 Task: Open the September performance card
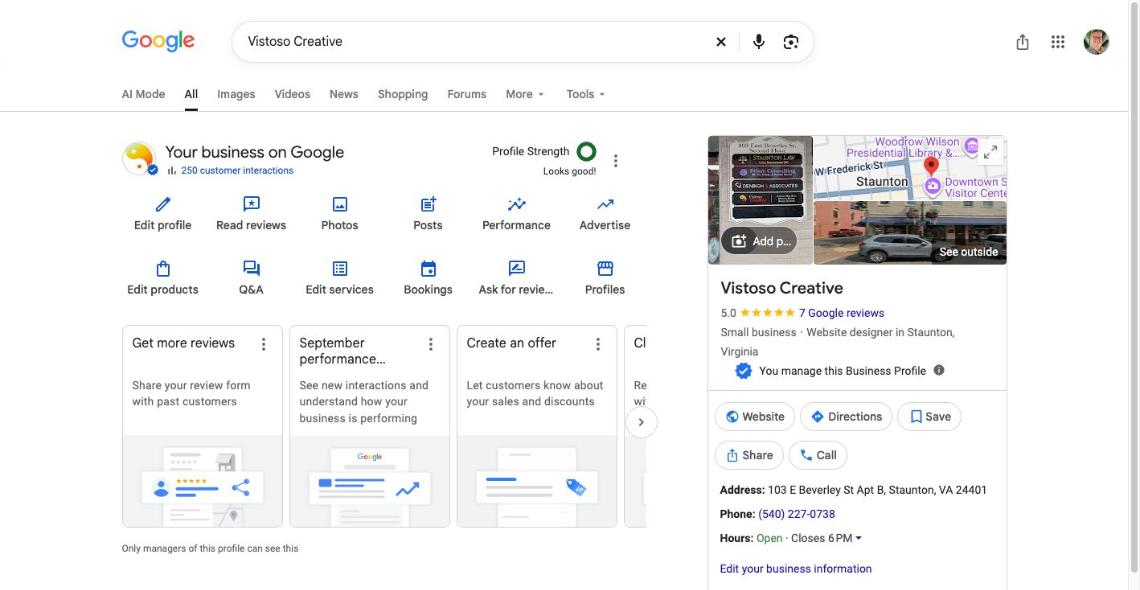click(369, 427)
